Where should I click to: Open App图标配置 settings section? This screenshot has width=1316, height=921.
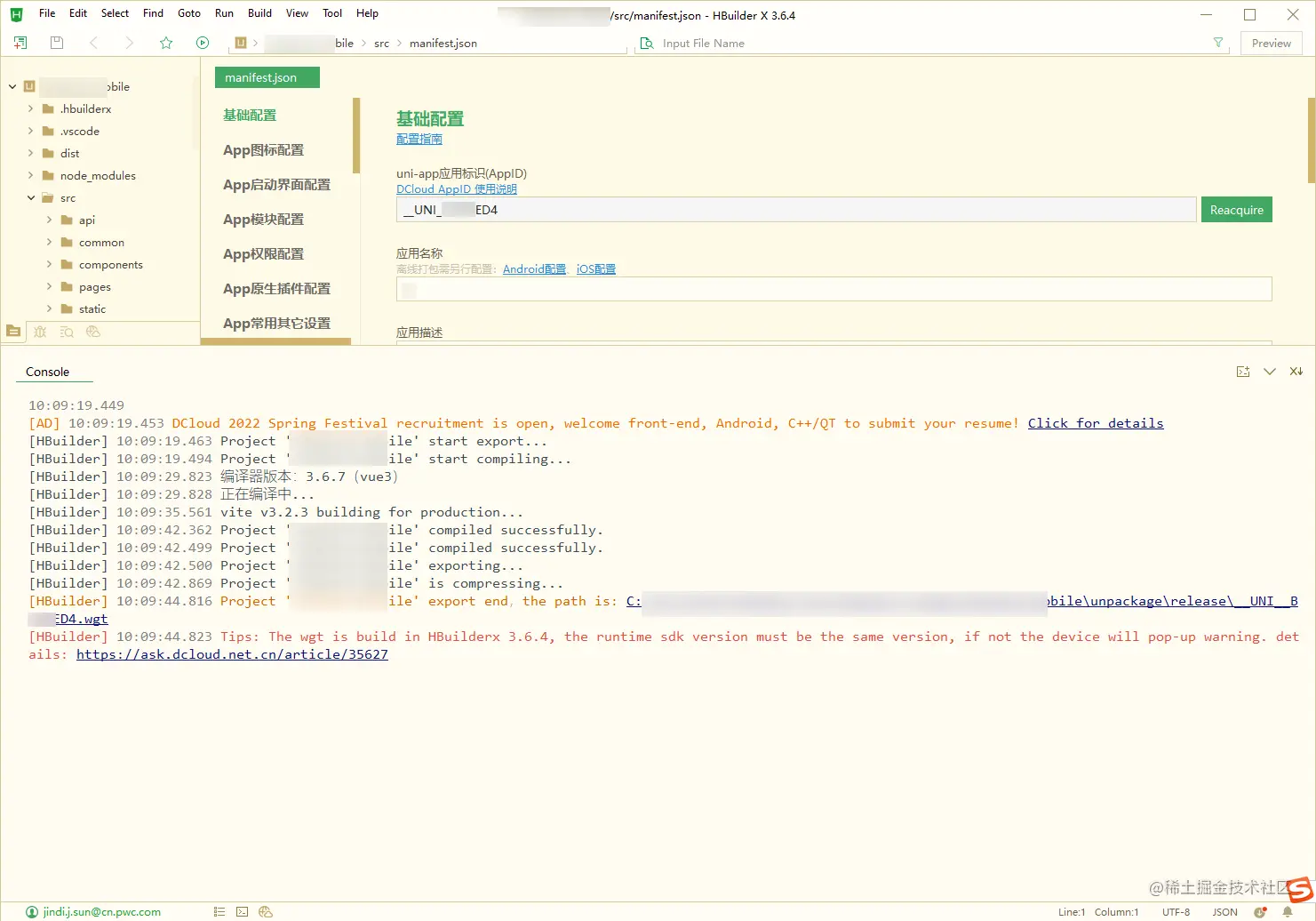[263, 150]
